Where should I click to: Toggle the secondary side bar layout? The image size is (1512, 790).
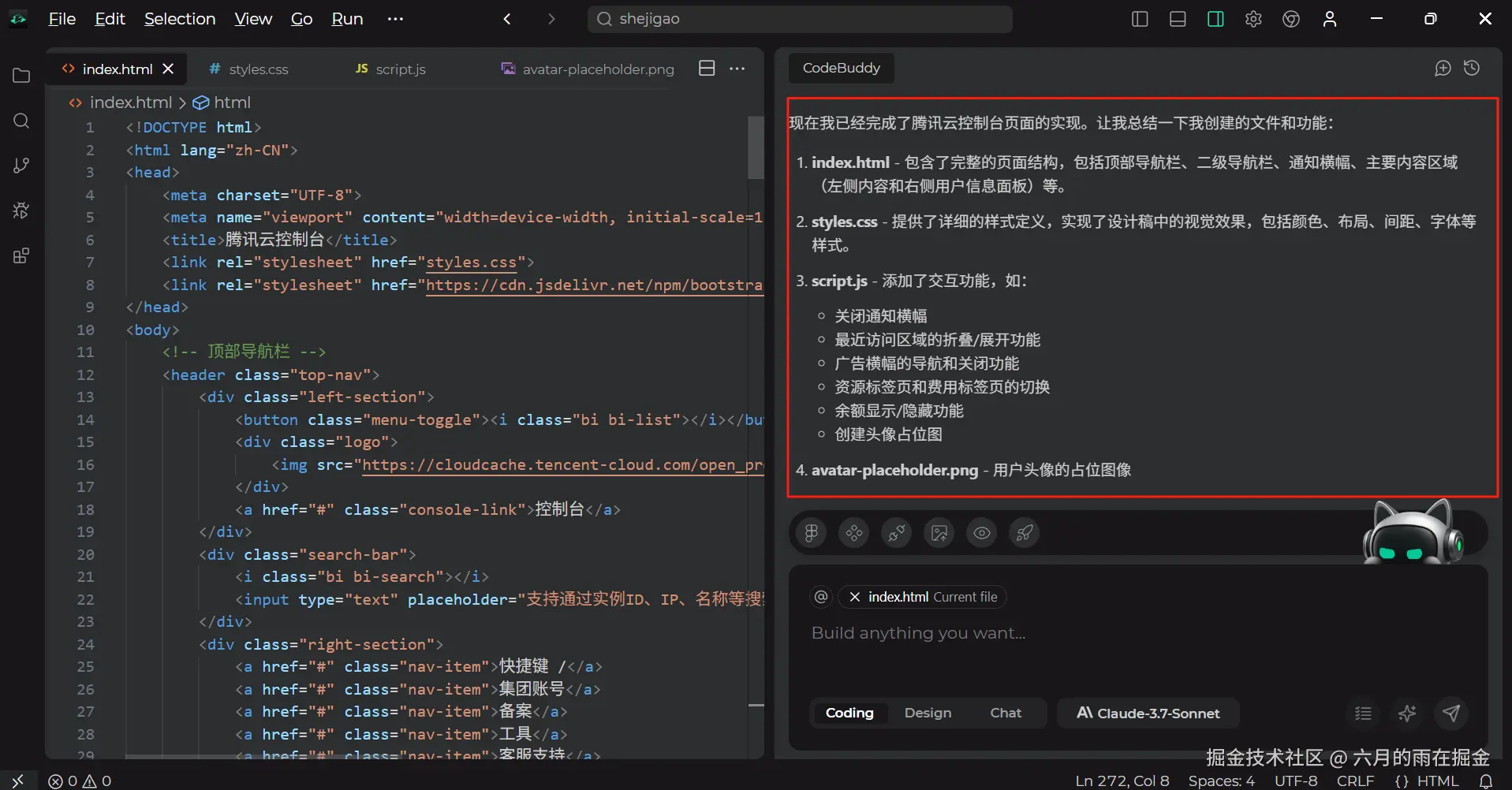pos(1215,19)
